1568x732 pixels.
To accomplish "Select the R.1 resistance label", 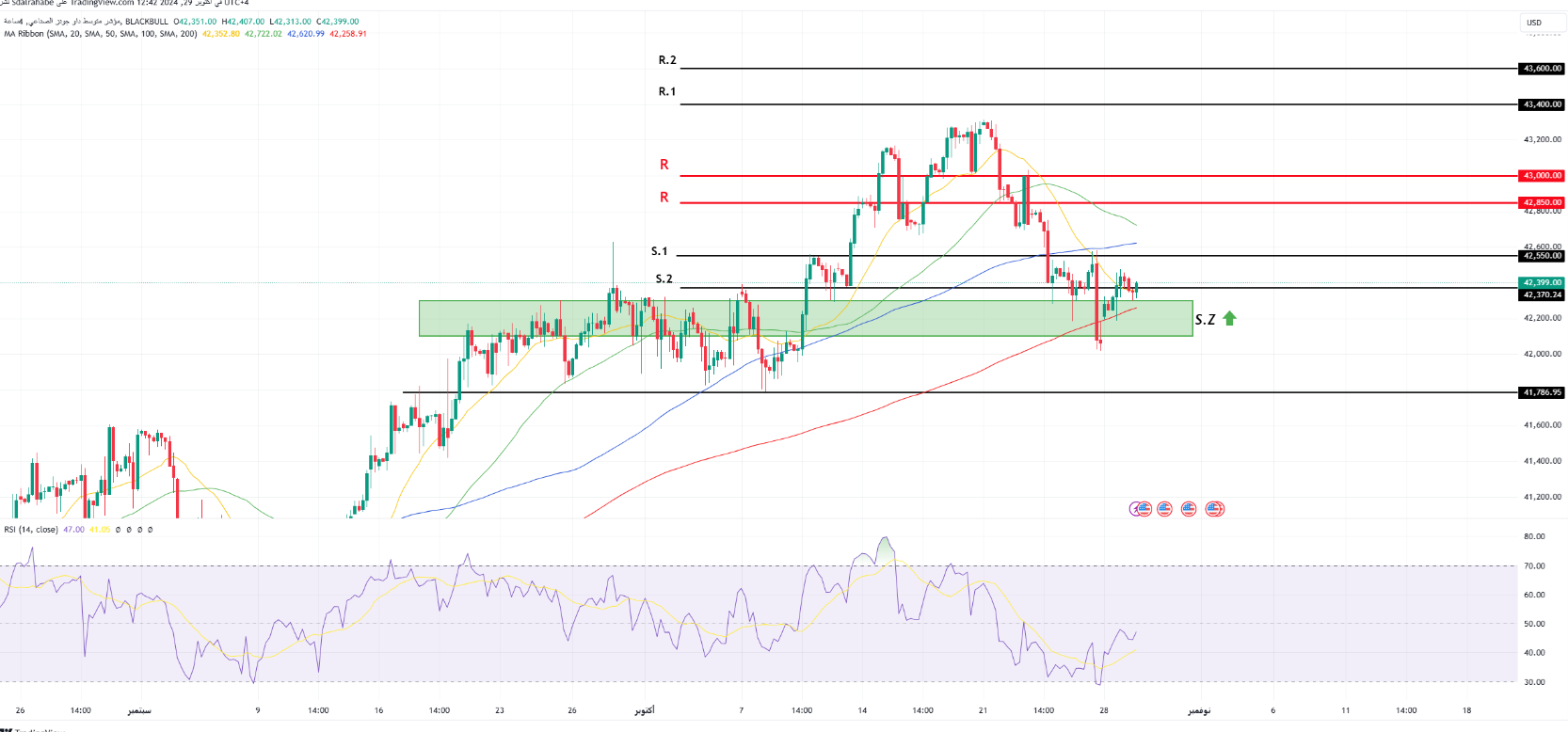I will (667, 92).
